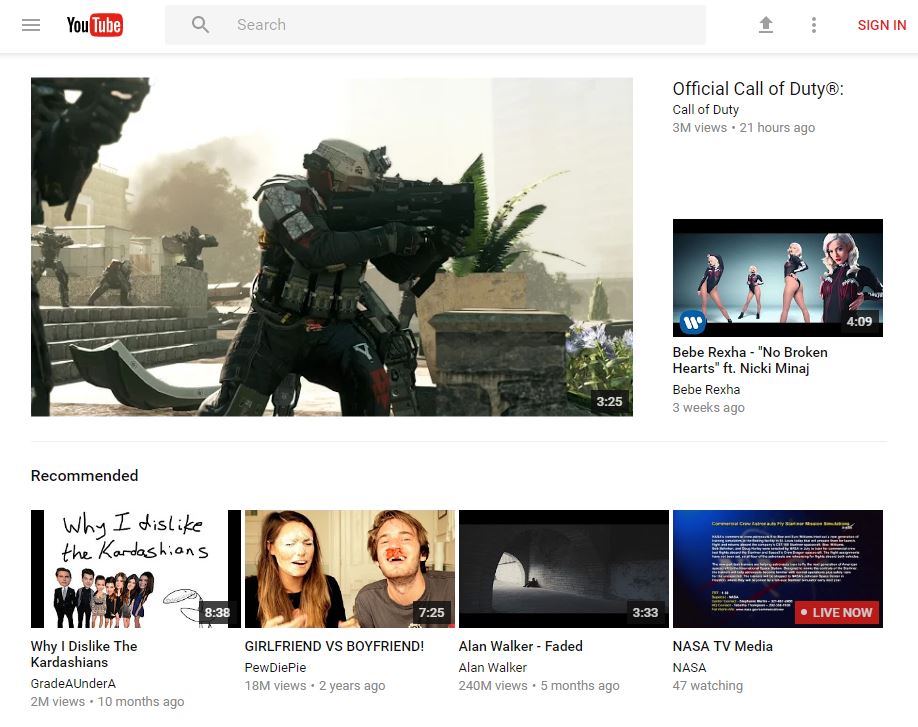Viewport: 918px width, 727px height.
Task: Open the Official Call of Duty title
Action: [758, 88]
